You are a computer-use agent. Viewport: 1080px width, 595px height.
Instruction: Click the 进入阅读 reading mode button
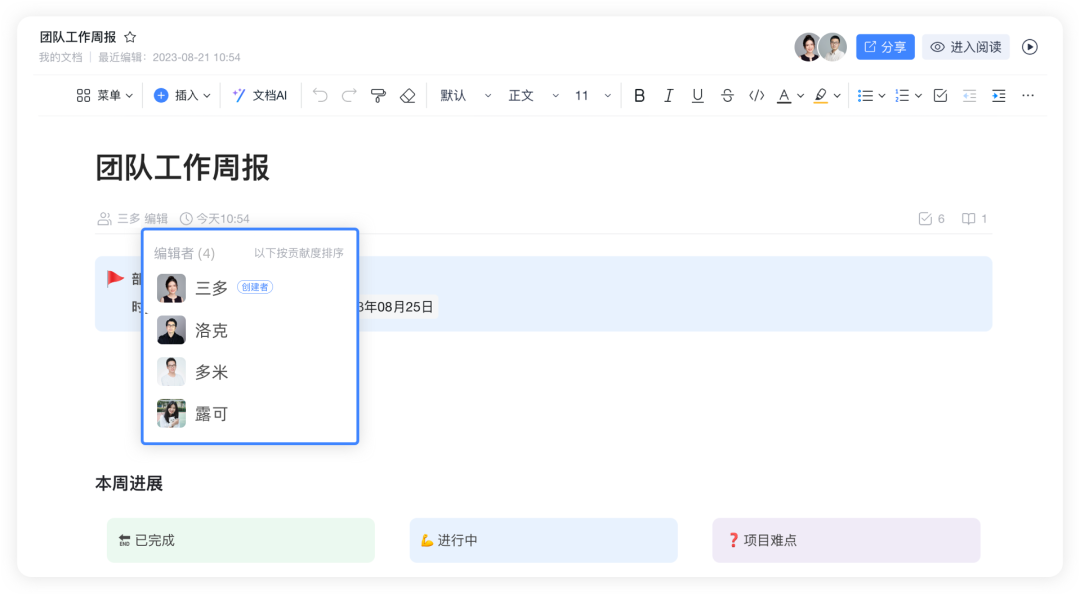(966, 47)
